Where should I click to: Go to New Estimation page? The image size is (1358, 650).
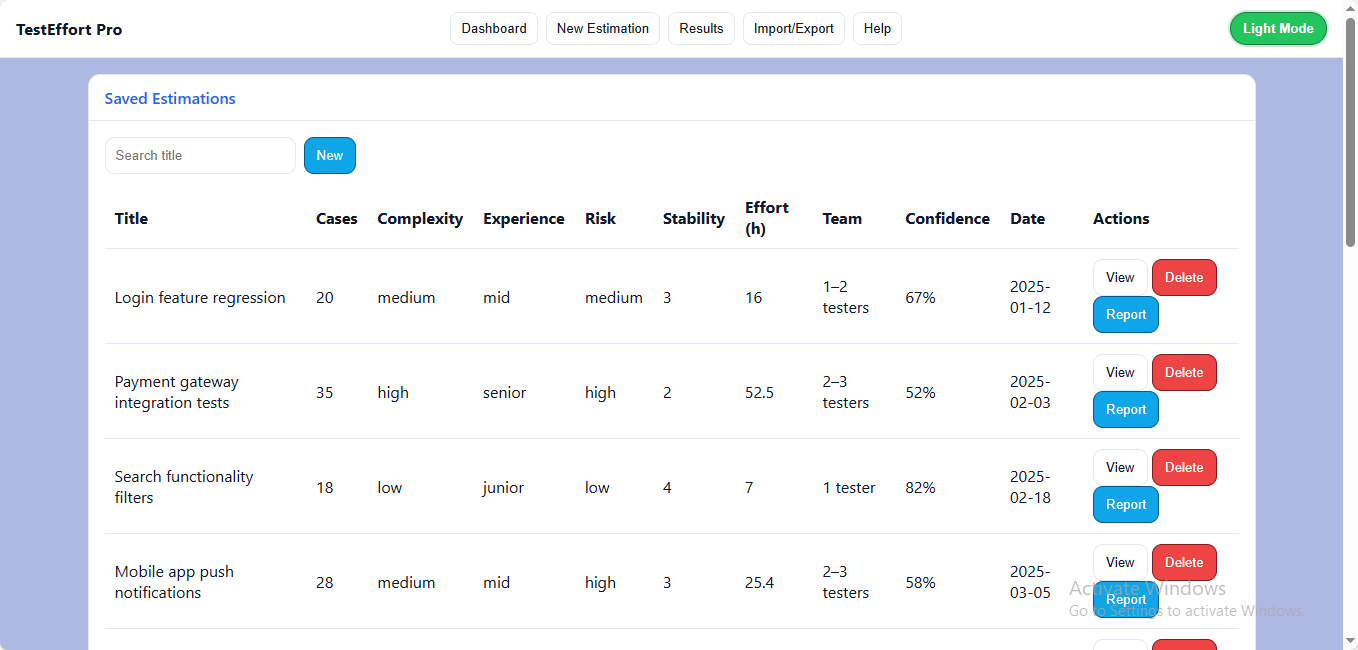point(602,29)
